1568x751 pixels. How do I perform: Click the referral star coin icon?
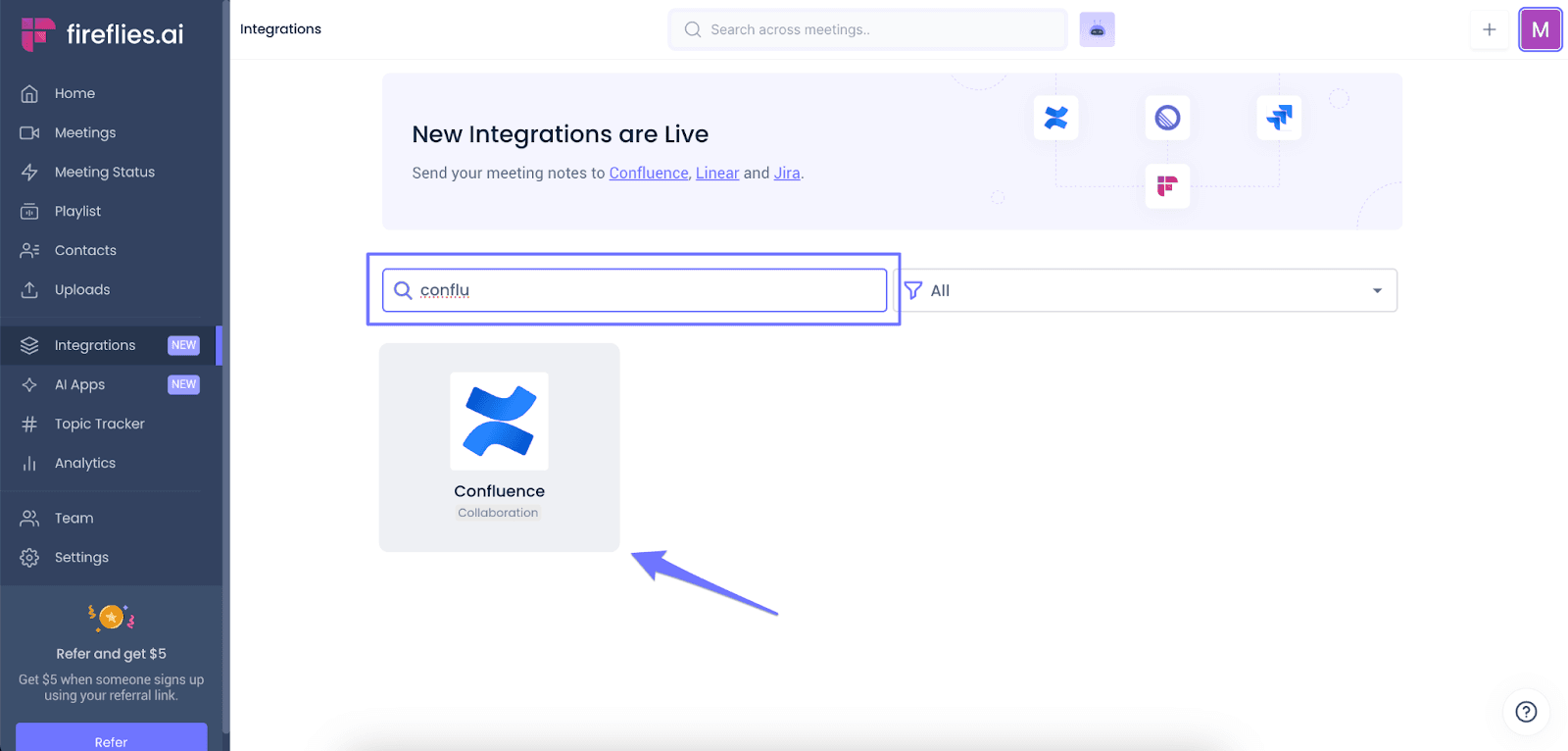[111, 617]
